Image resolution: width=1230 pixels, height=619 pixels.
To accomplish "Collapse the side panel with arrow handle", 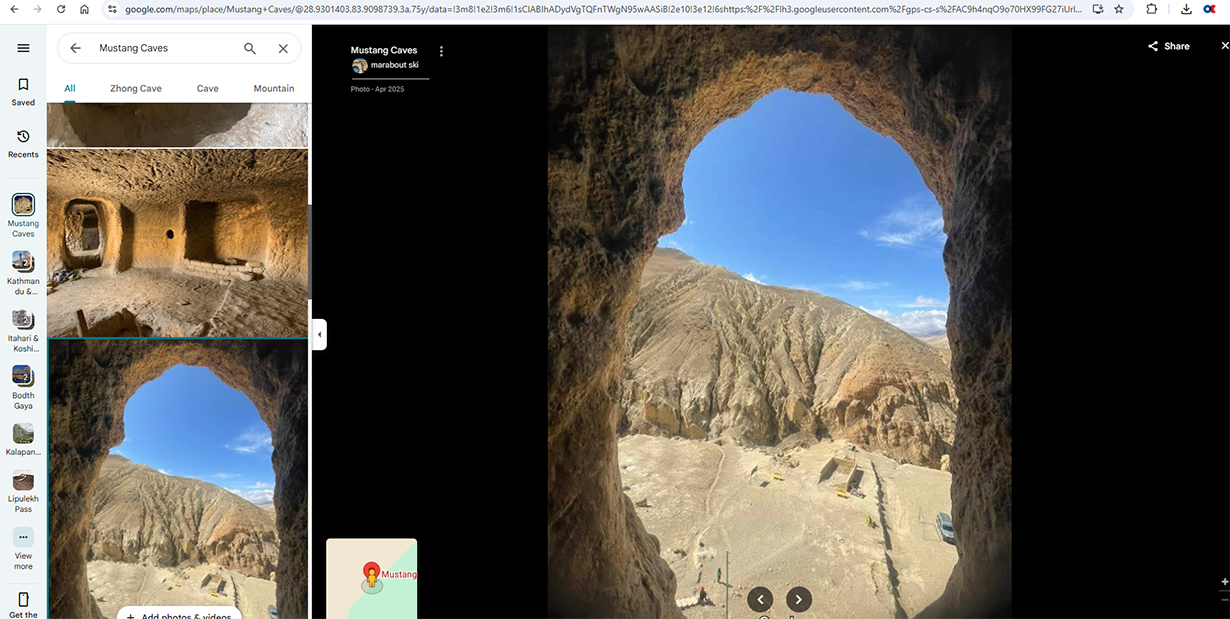I will click(319, 334).
